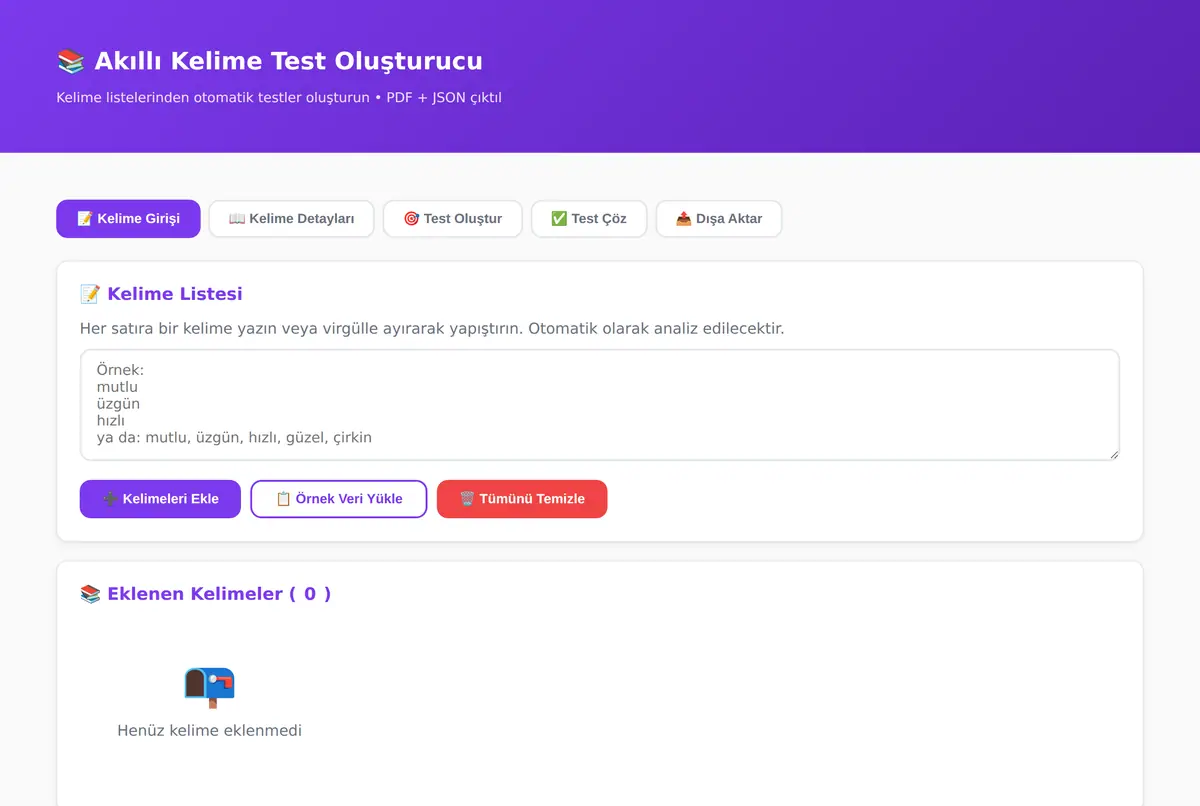Viewport: 1200px width, 806px height.
Task: Click the Eklenen Kelimeler ( 0 ) heading
Action: 219,594
